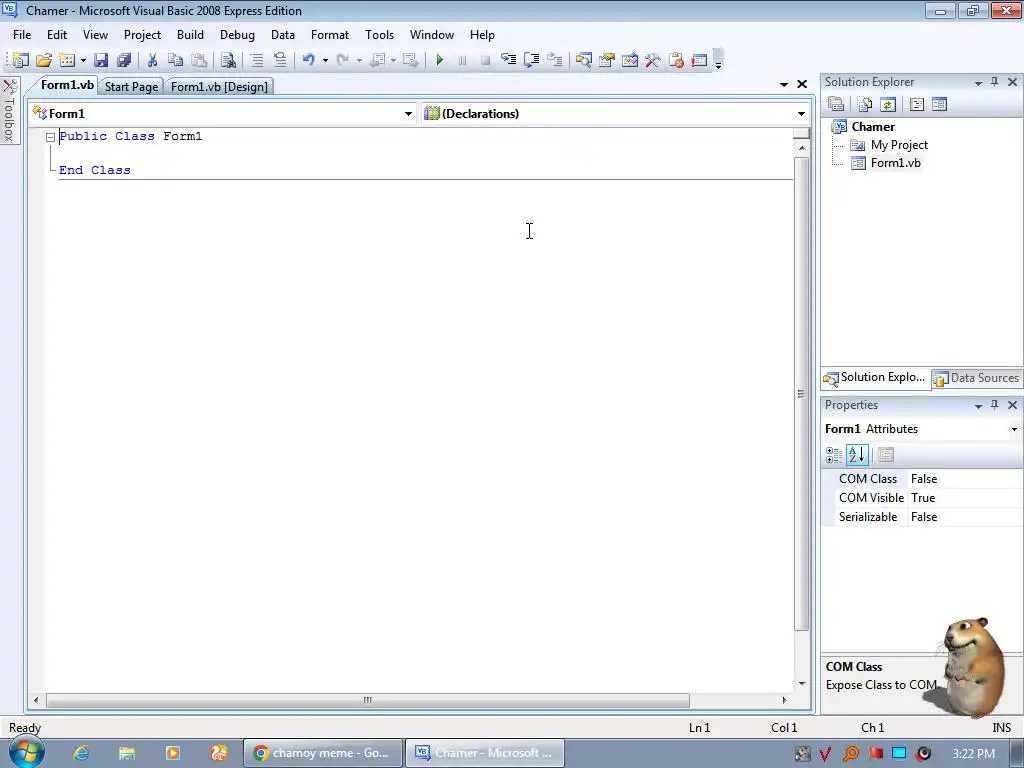Click the Open File folder icon
1024x768 pixels.
pyautogui.click(x=44, y=60)
